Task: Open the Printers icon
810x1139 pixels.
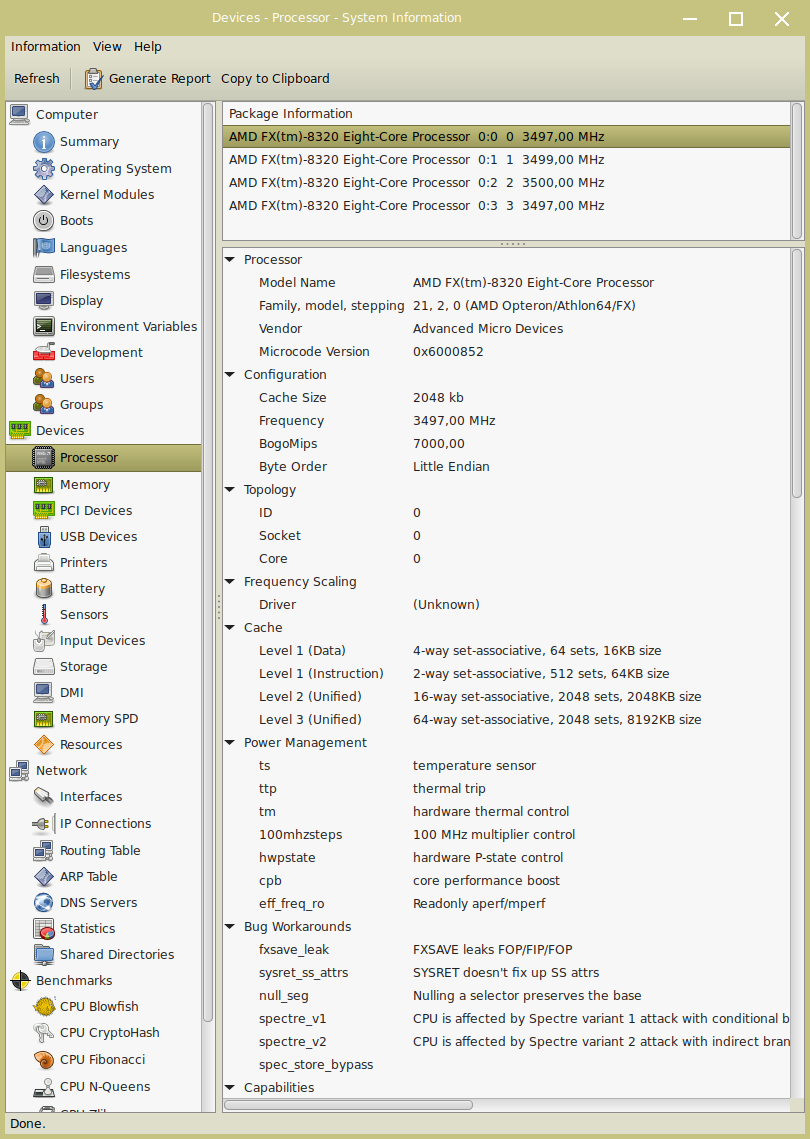Action: coord(44,563)
